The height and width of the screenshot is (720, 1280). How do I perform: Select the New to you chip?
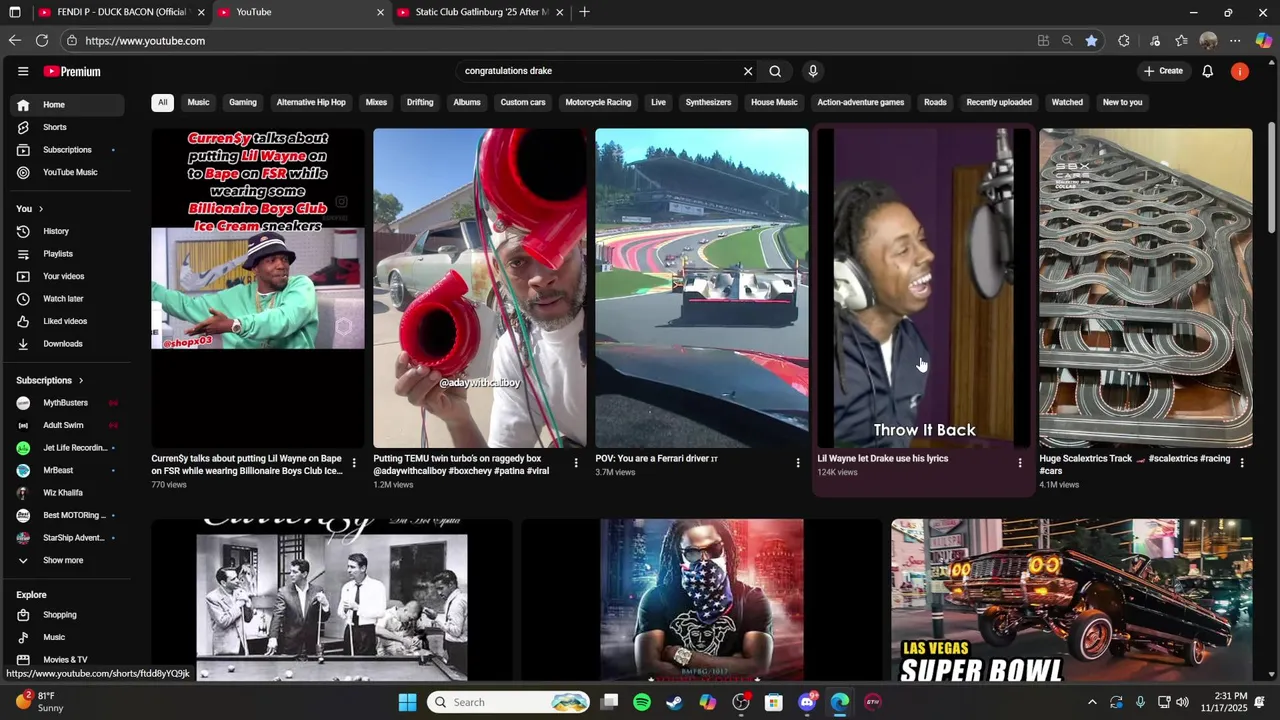click(1122, 102)
